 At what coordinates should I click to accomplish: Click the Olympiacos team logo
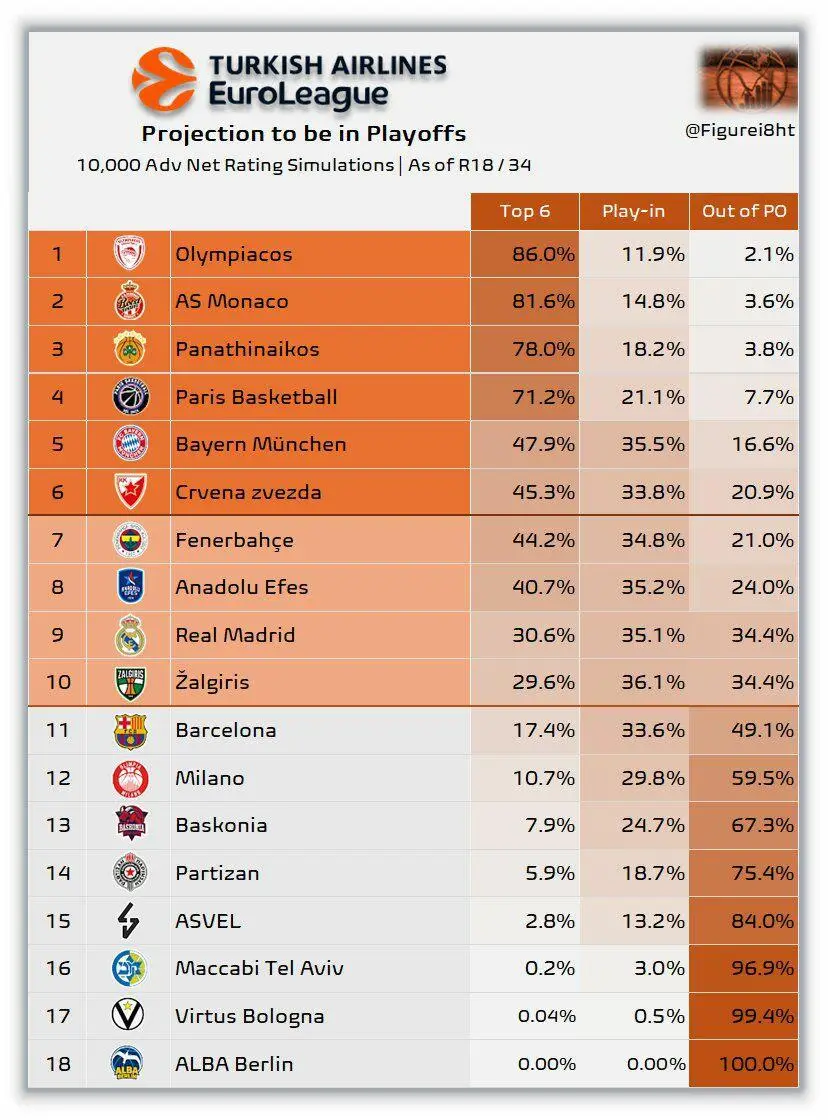tap(129, 254)
